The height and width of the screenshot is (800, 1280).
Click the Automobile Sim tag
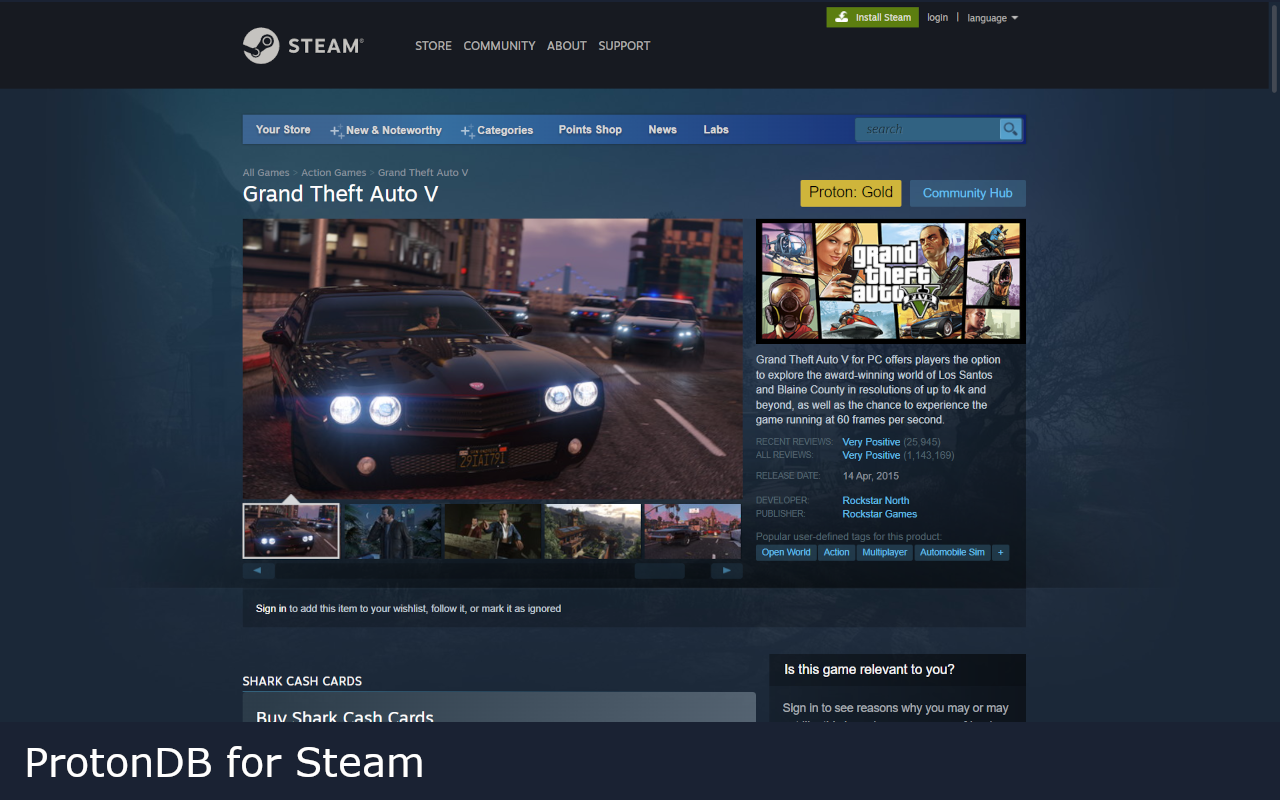click(x=952, y=552)
